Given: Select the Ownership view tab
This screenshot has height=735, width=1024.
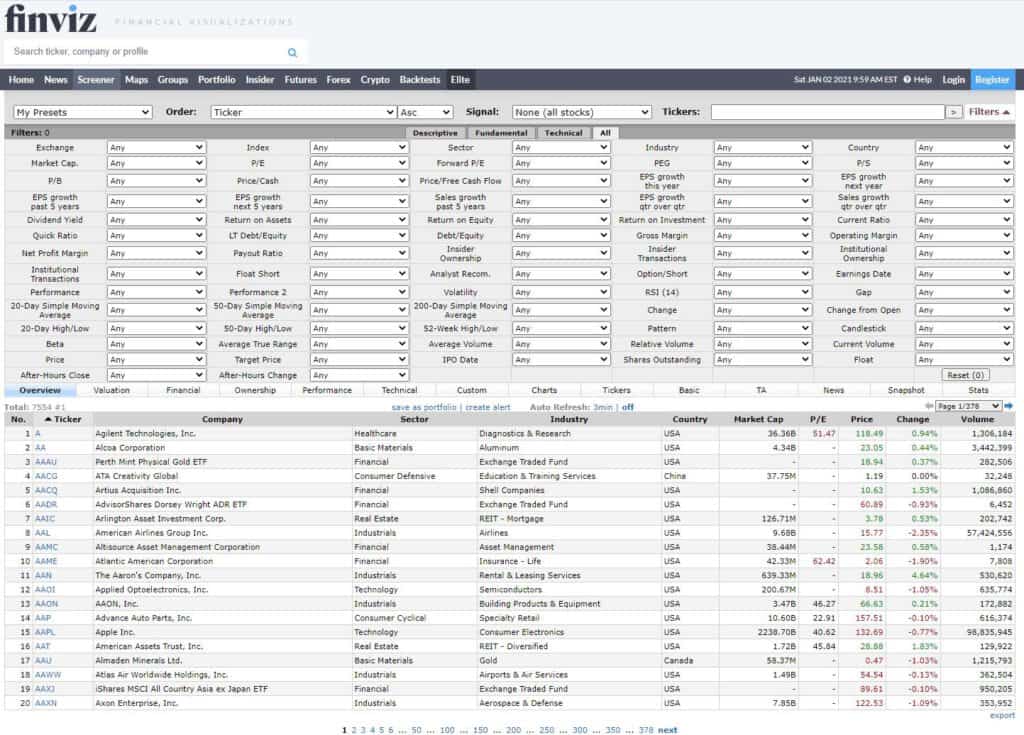Looking at the screenshot, I should [x=255, y=390].
